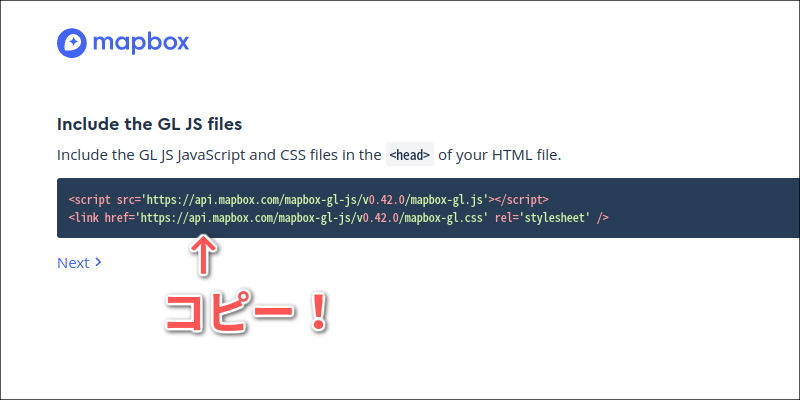Click the 'of your HTML file.' text
Image resolution: width=800 pixels, height=400 pixels.
(x=499, y=155)
